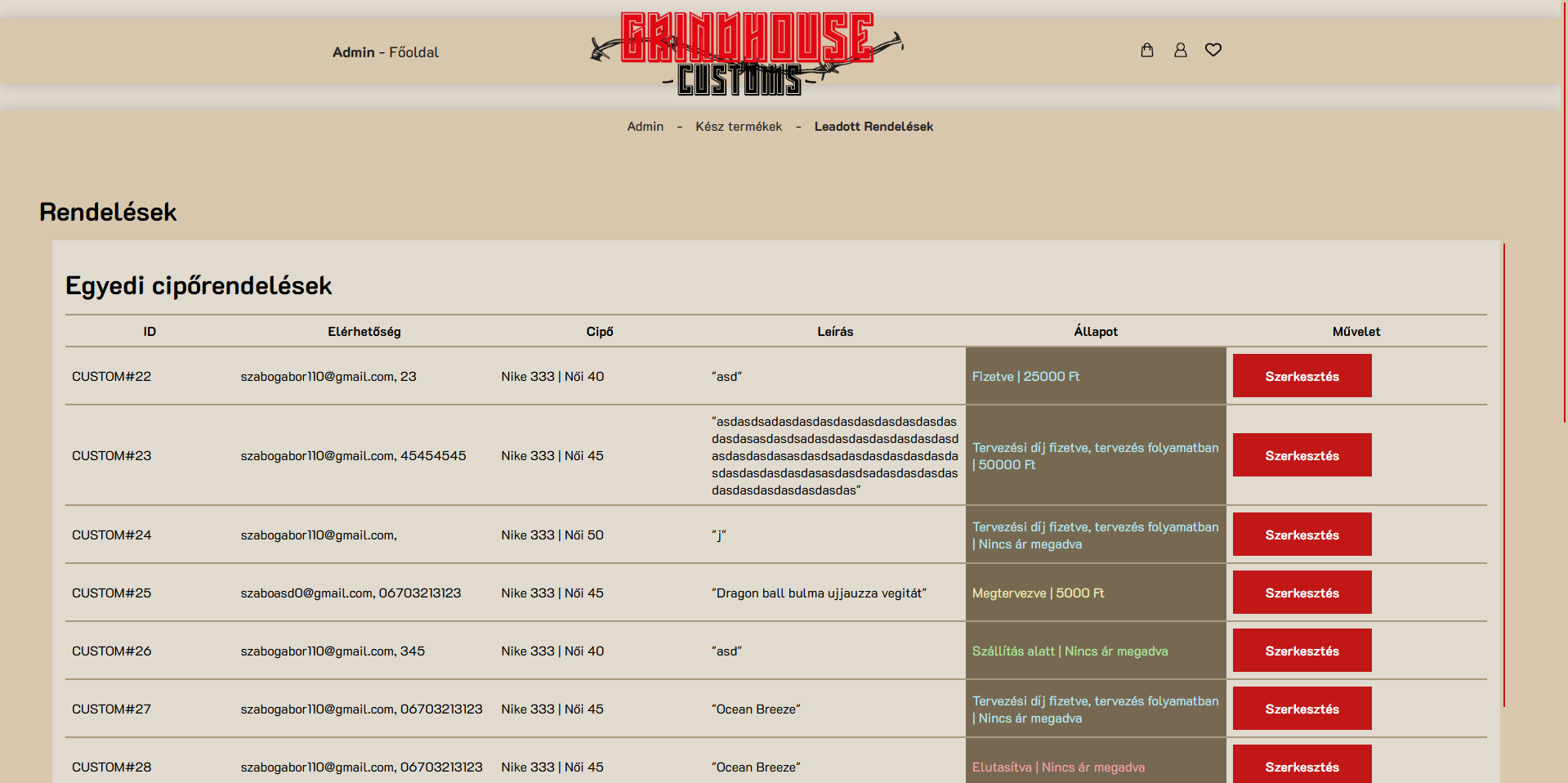Open the shopping bag cart icon
The height and width of the screenshot is (783, 1568).
point(1147,50)
